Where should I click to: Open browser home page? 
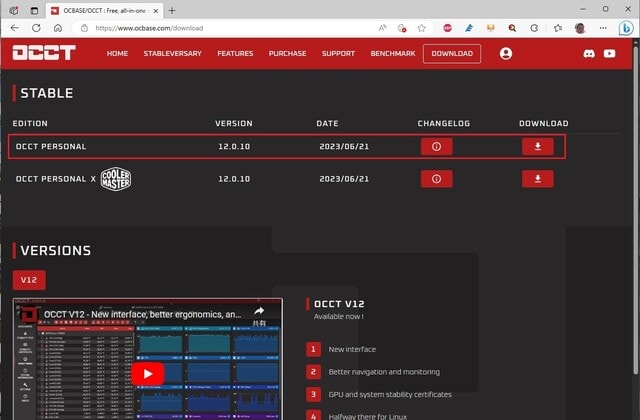click(58, 28)
